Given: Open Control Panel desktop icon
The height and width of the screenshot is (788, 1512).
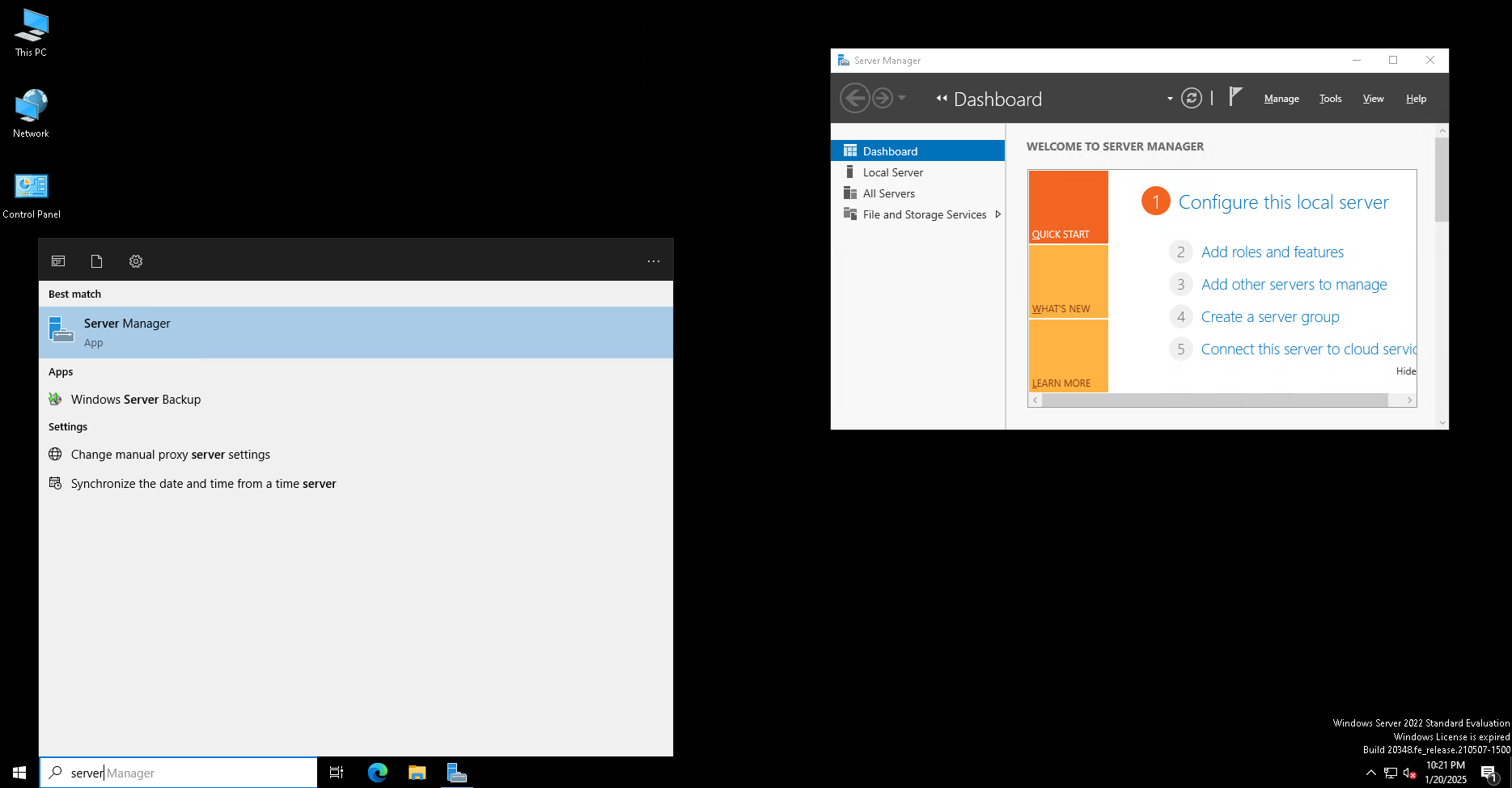Looking at the screenshot, I should click(31, 196).
